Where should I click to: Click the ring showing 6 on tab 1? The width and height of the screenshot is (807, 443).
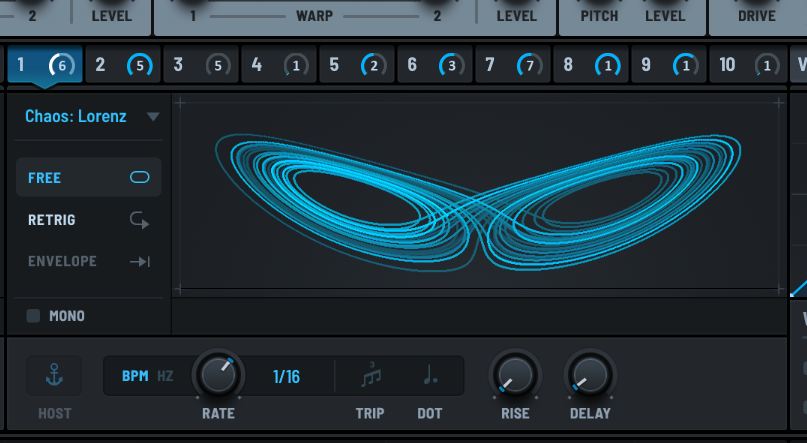point(62,65)
